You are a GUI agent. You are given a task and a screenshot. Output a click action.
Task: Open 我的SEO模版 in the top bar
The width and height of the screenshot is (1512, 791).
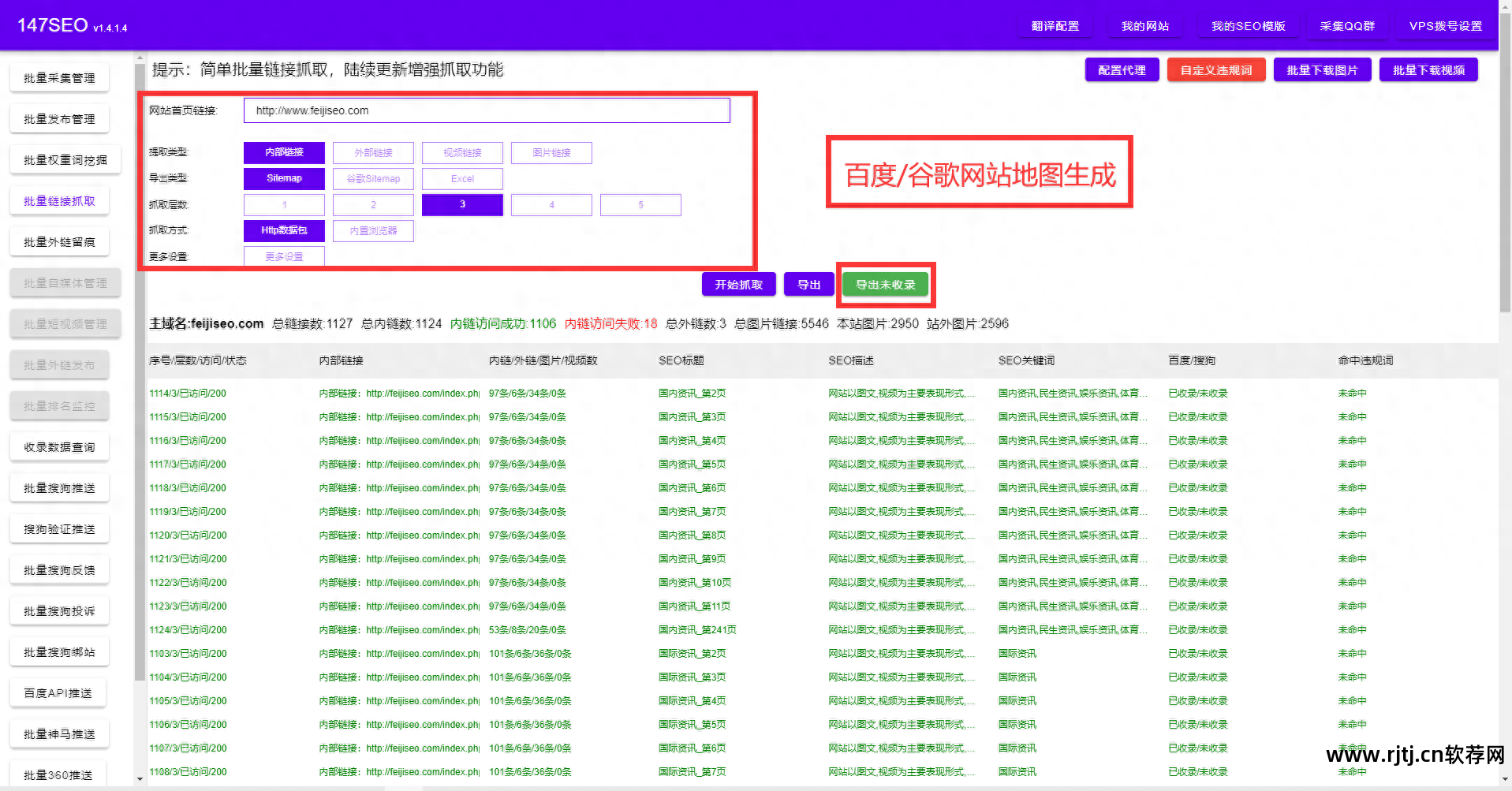tap(1249, 25)
